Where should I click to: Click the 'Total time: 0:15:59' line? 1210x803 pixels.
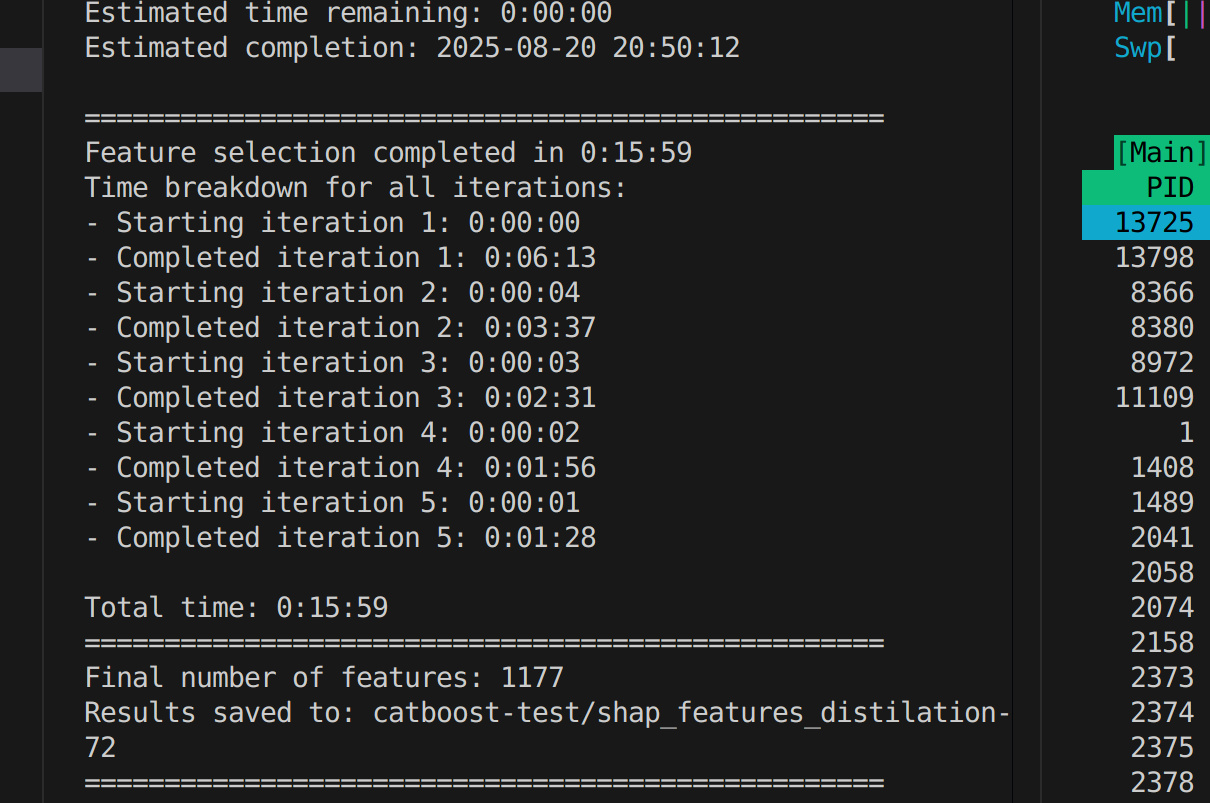pos(236,608)
